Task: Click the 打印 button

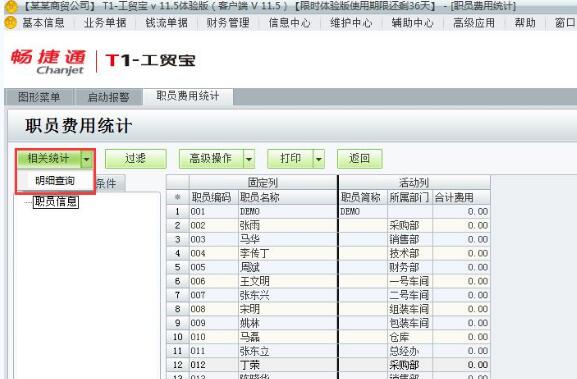Action: 291,159
